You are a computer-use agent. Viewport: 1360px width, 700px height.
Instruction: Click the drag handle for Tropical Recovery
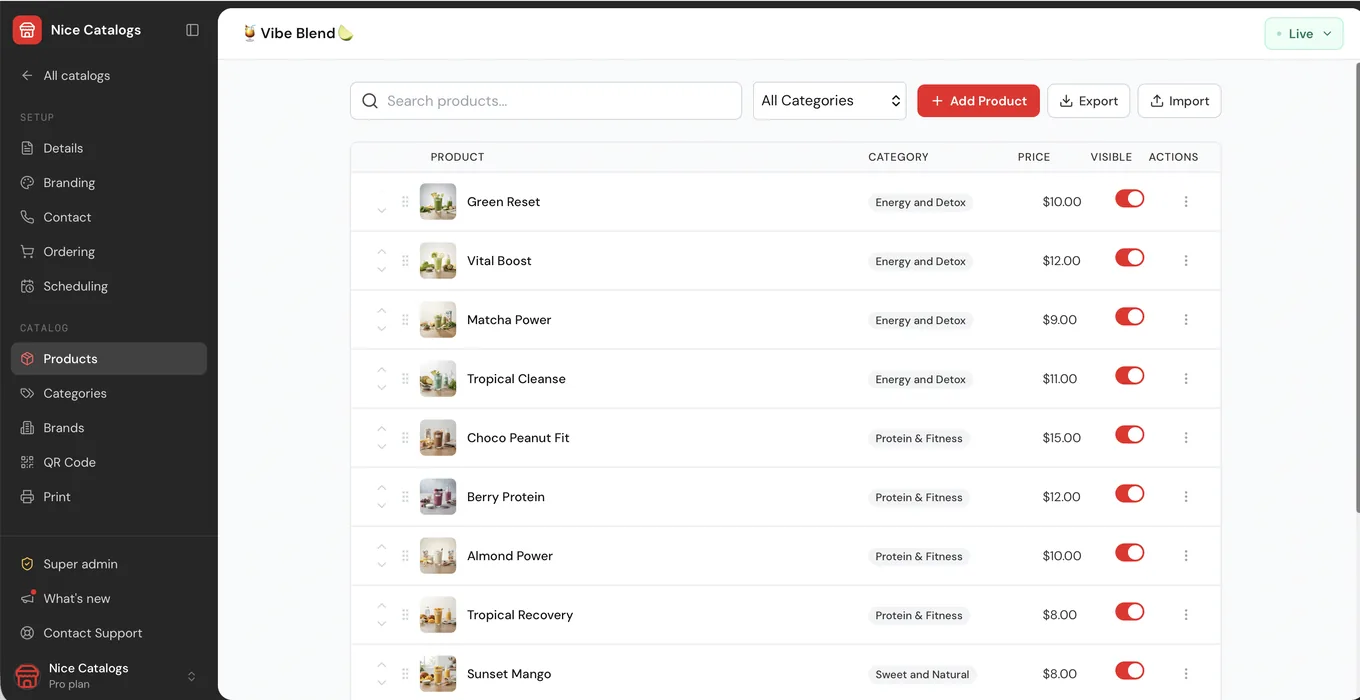pos(405,615)
